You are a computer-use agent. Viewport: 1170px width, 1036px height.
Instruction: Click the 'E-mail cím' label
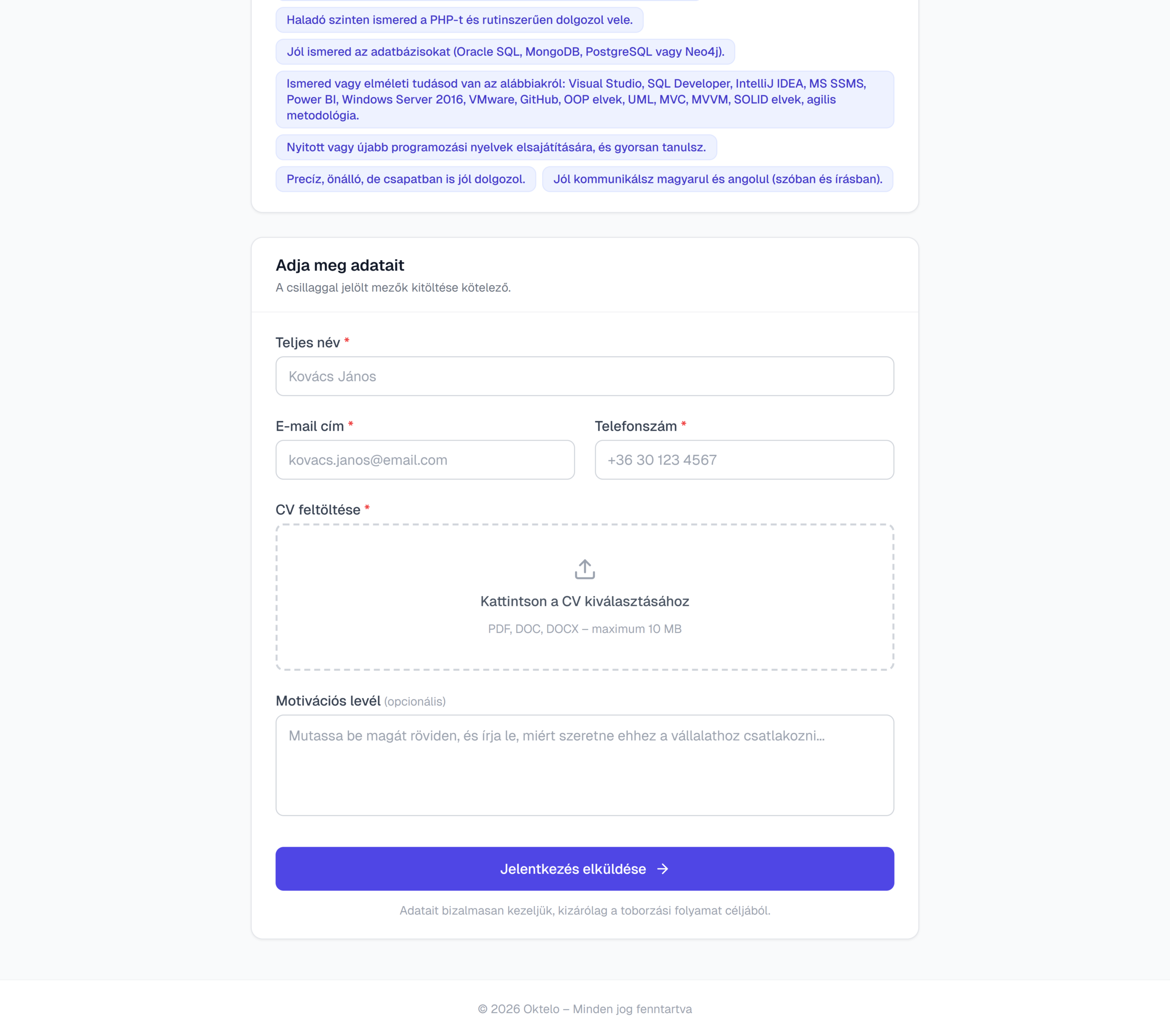[310, 426]
